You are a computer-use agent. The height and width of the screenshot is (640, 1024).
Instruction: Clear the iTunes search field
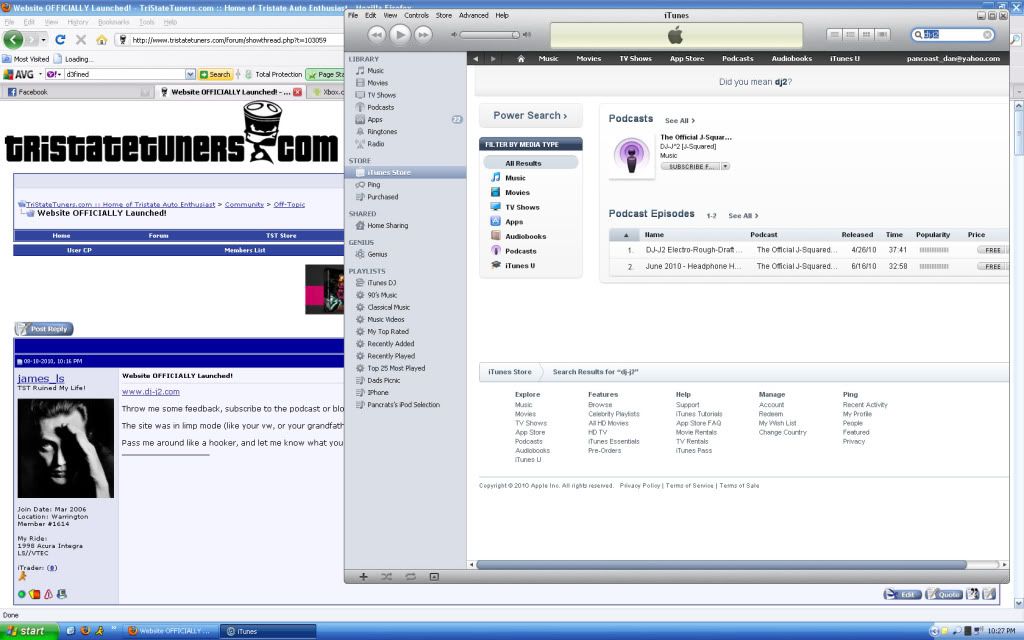[x=987, y=35]
